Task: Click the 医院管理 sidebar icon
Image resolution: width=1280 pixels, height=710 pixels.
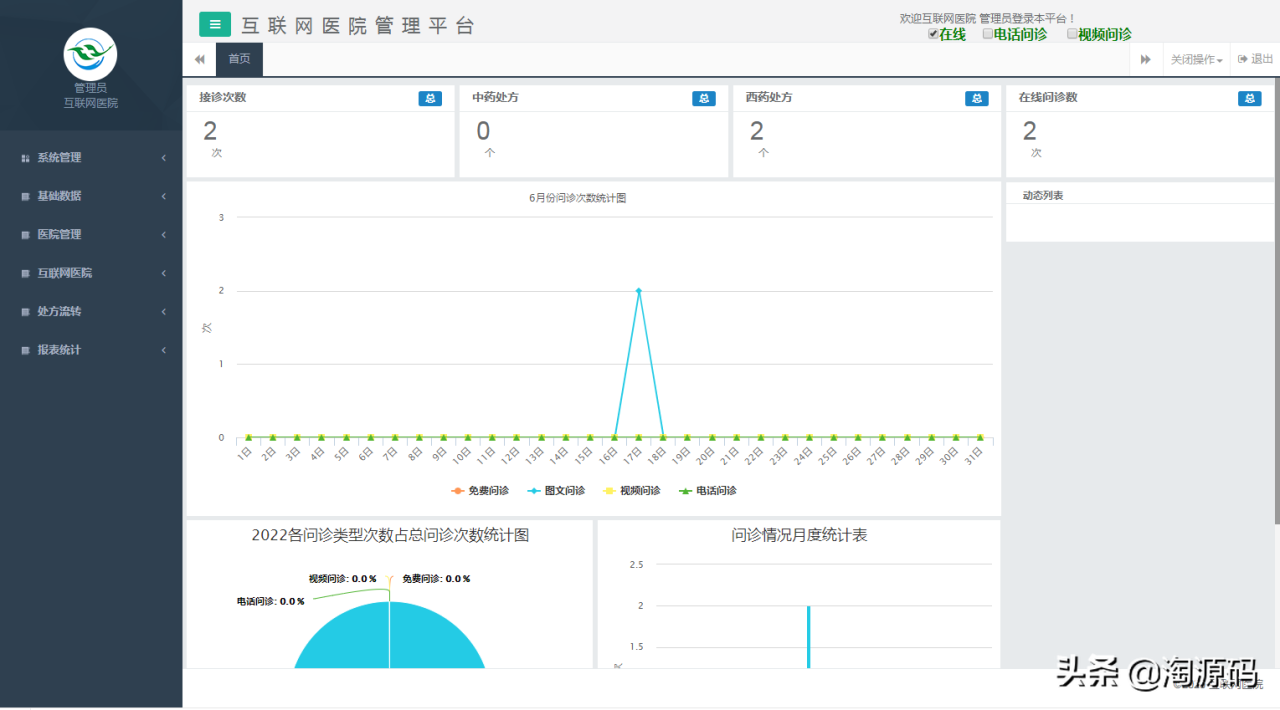Action: click(26, 235)
